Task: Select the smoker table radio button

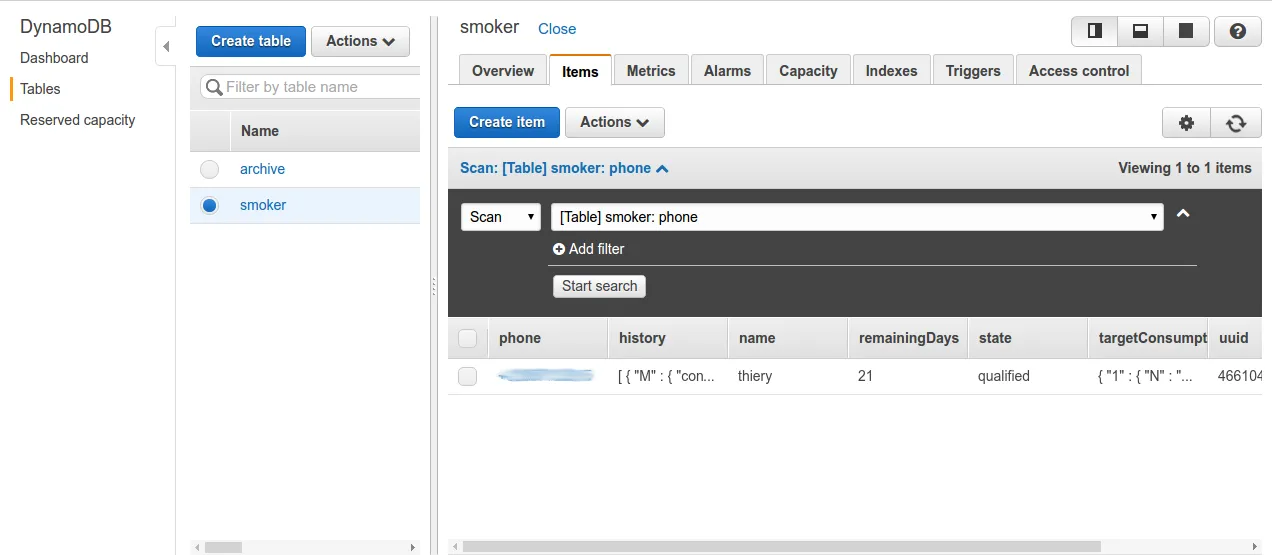Action: [x=209, y=205]
